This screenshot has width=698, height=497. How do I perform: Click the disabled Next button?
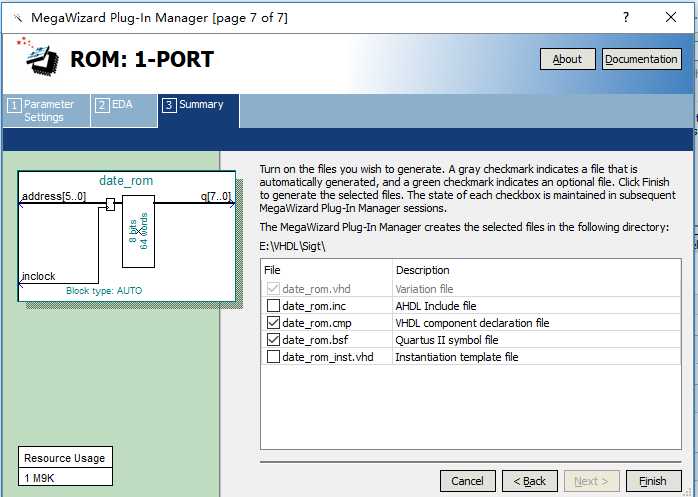point(592,481)
